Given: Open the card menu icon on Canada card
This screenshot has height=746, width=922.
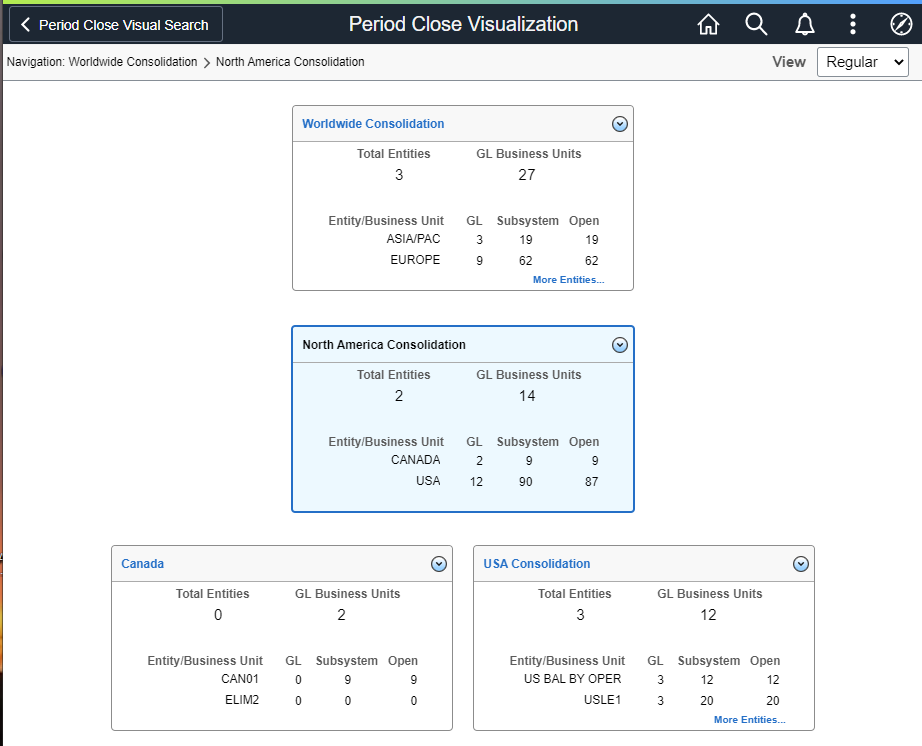Looking at the screenshot, I should [438, 563].
